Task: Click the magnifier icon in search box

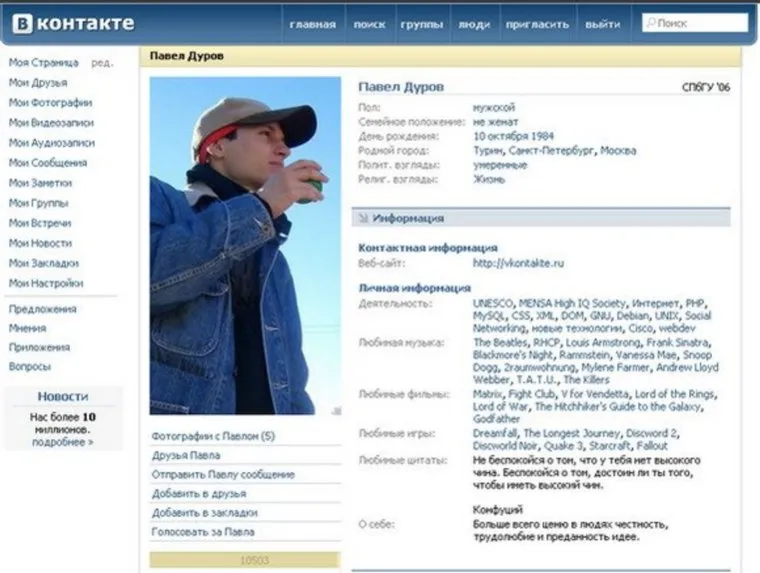Action: (651, 23)
